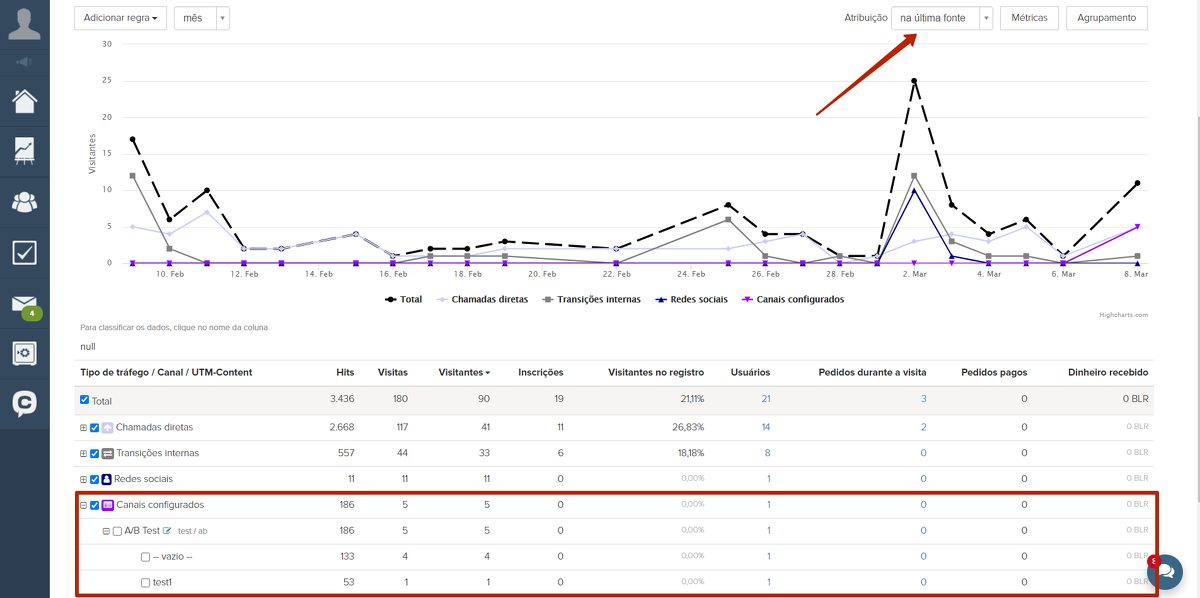1200x598 pixels.
Task: Open the analytics chart icon in sidebar
Action: [24, 151]
